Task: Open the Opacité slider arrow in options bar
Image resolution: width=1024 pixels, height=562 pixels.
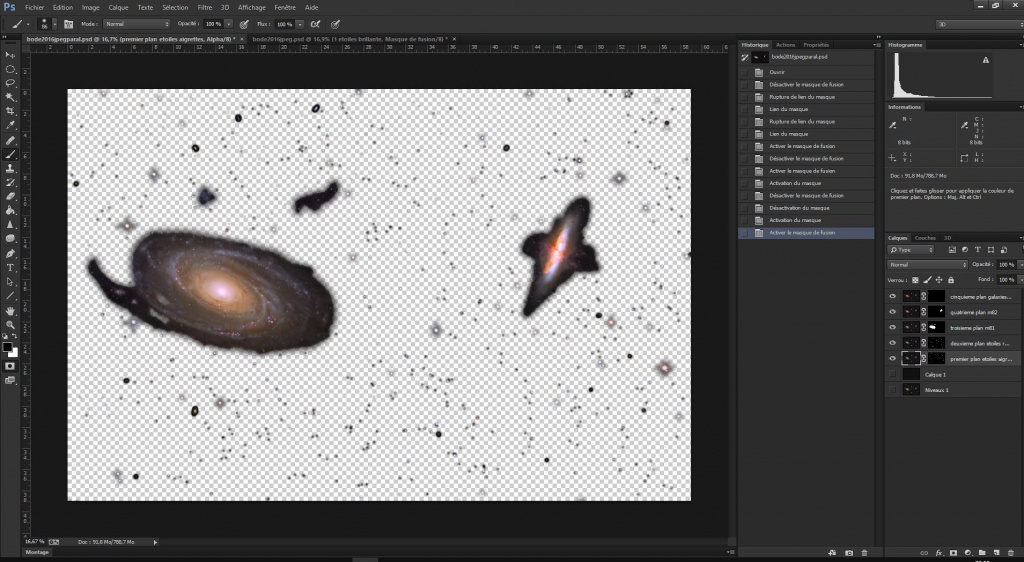Action: (229, 24)
